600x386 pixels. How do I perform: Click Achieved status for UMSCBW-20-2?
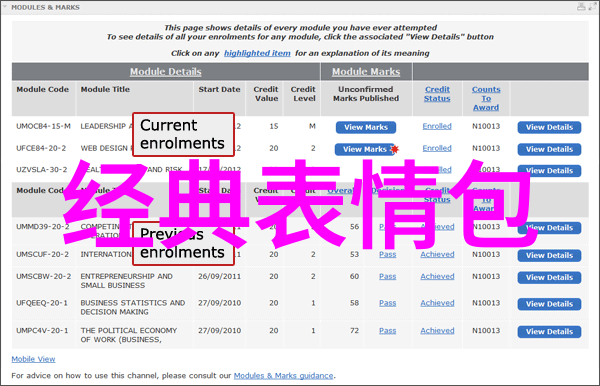(x=437, y=276)
